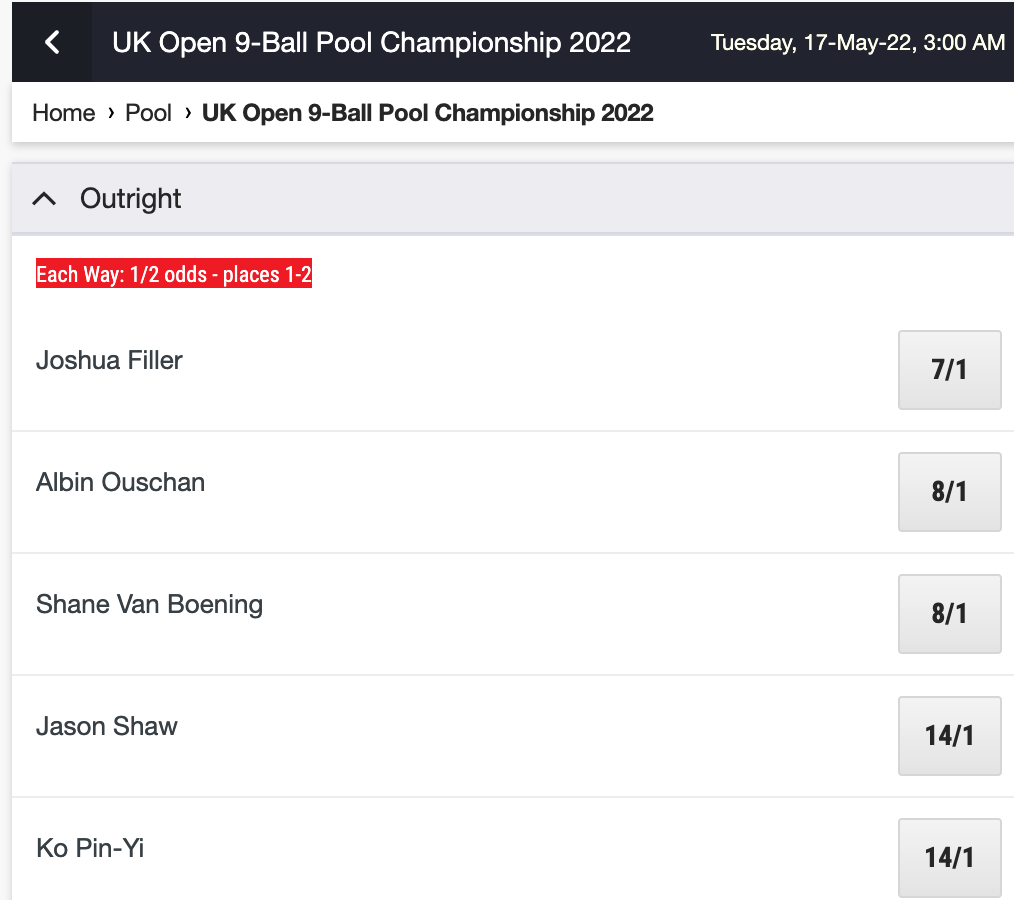Click the red Each Way terms label
This screenshot has height=900, width=1014.
point(174,275)
